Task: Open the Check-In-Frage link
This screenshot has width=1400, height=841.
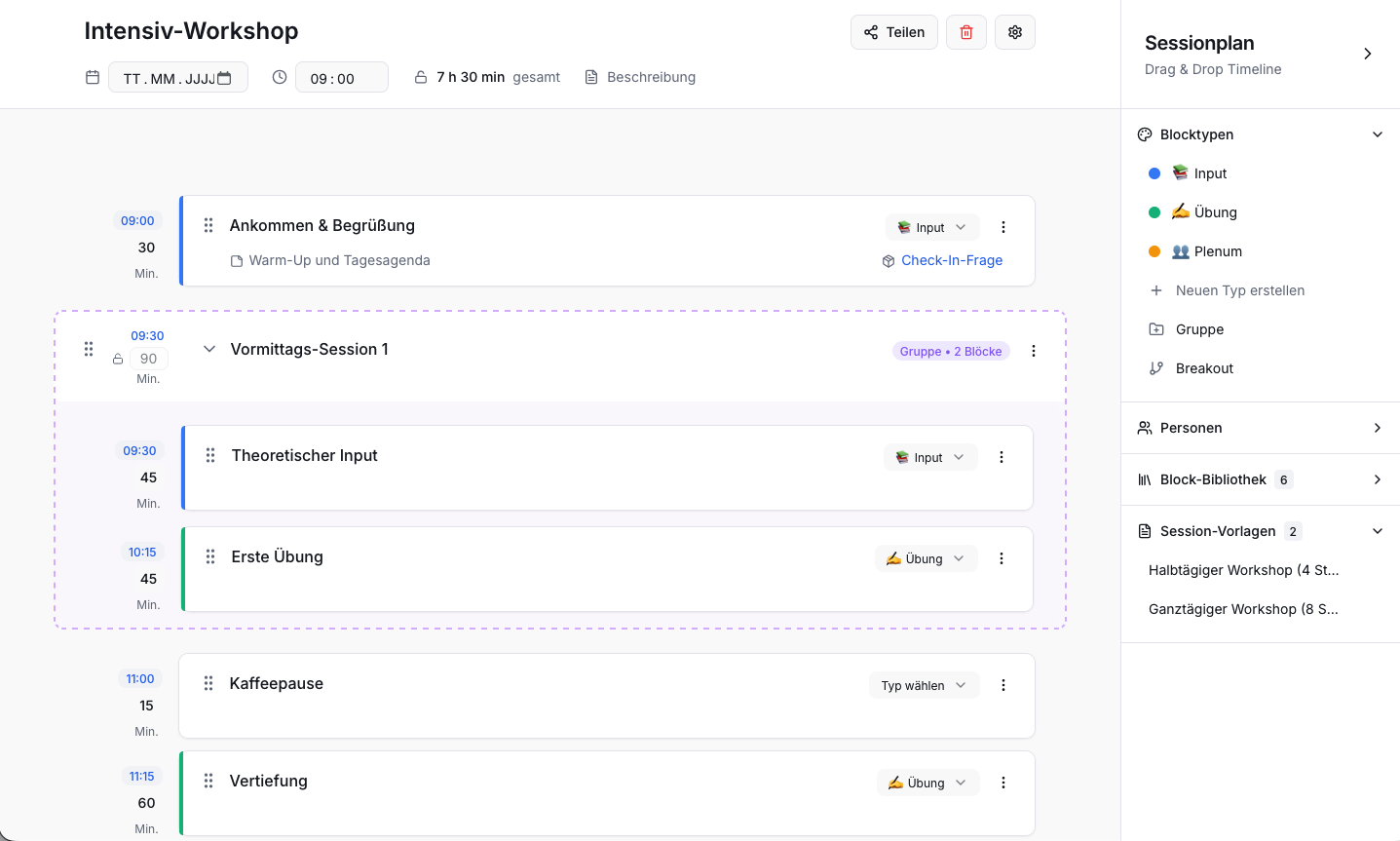Action: click(x=952, y=260)
